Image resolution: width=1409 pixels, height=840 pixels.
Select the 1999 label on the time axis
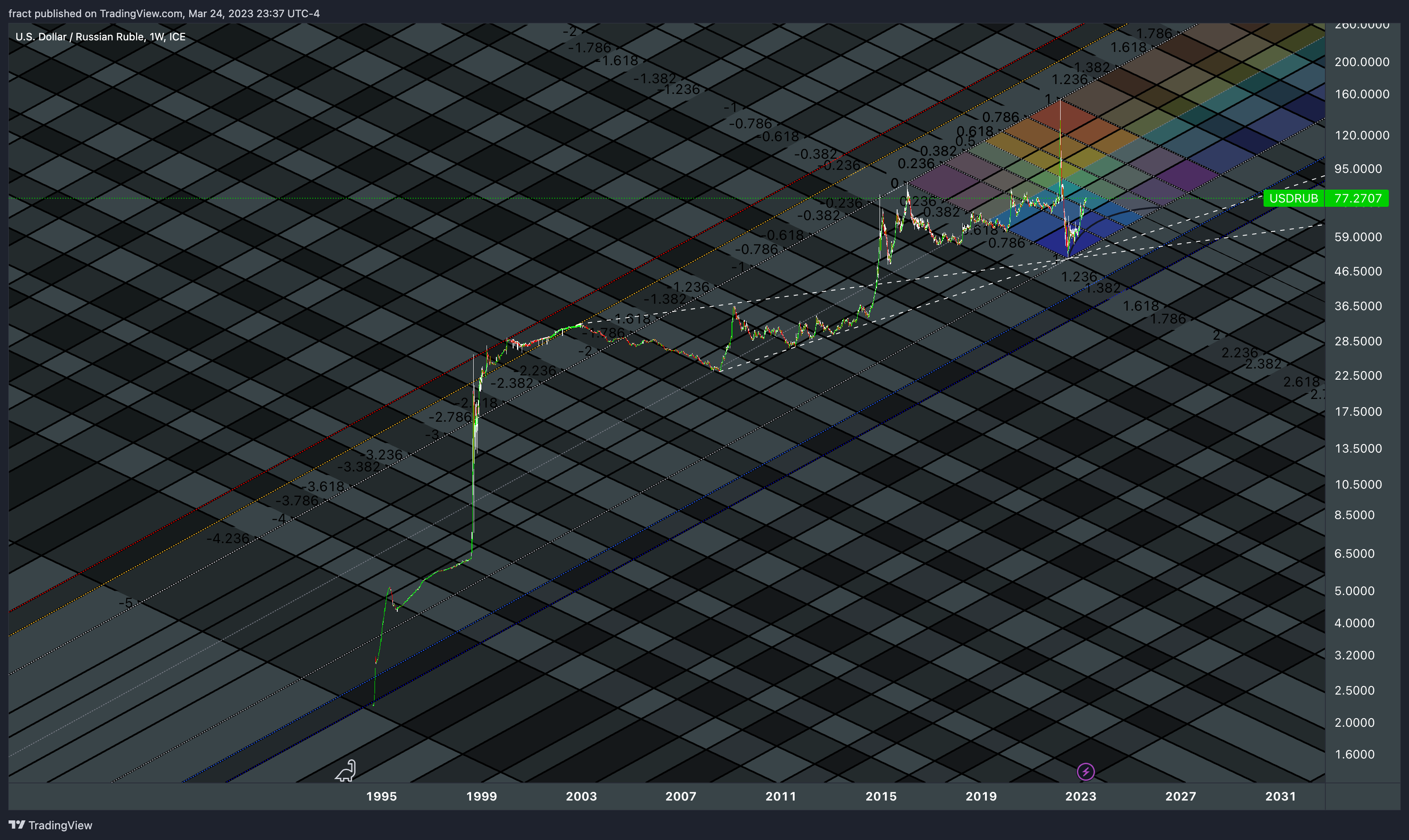(x=481, y=796)
